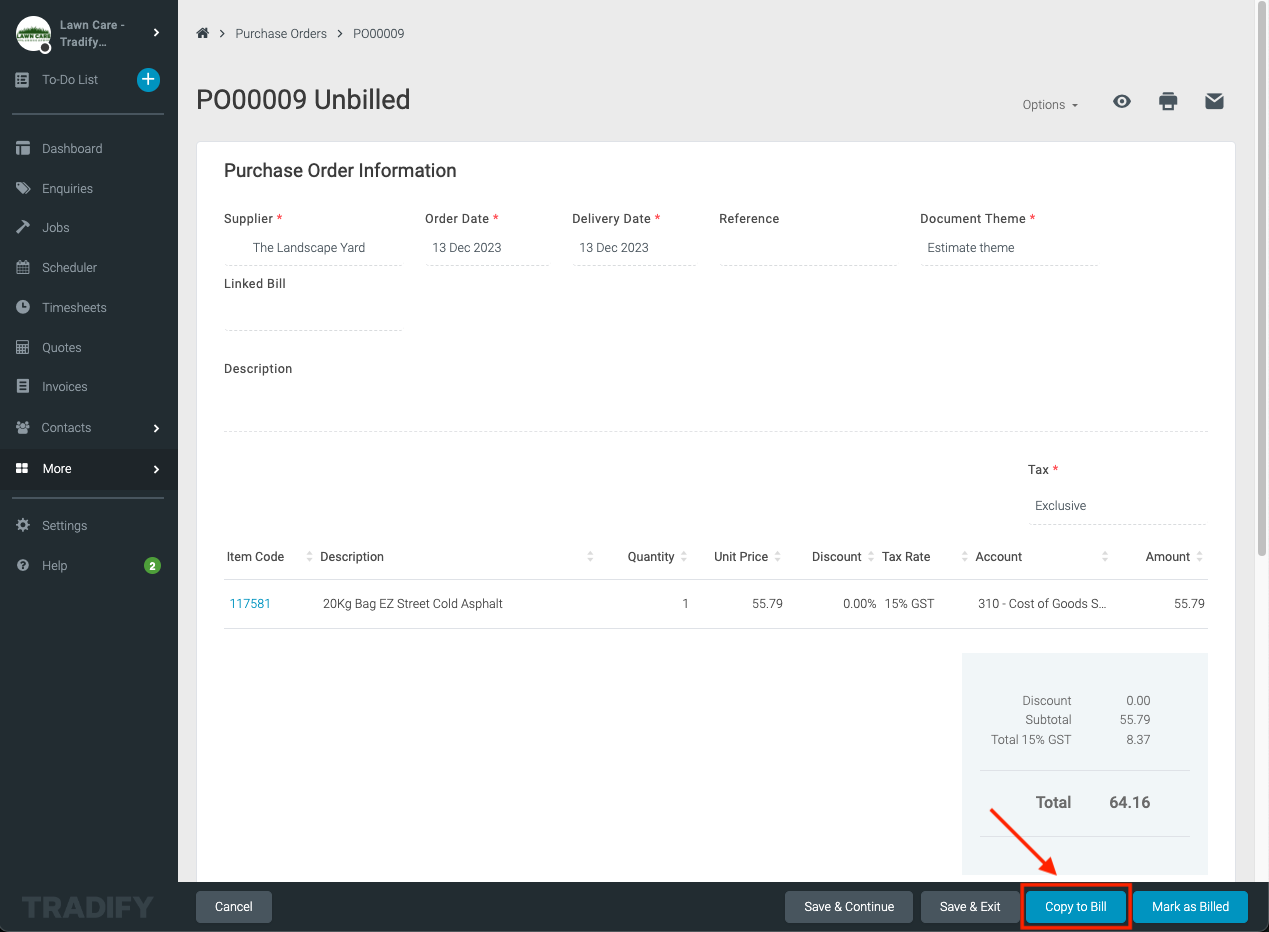This screenshot has height=932, width=1269.
Task: Open the Options dropdown
Action: coord(1050,104)
